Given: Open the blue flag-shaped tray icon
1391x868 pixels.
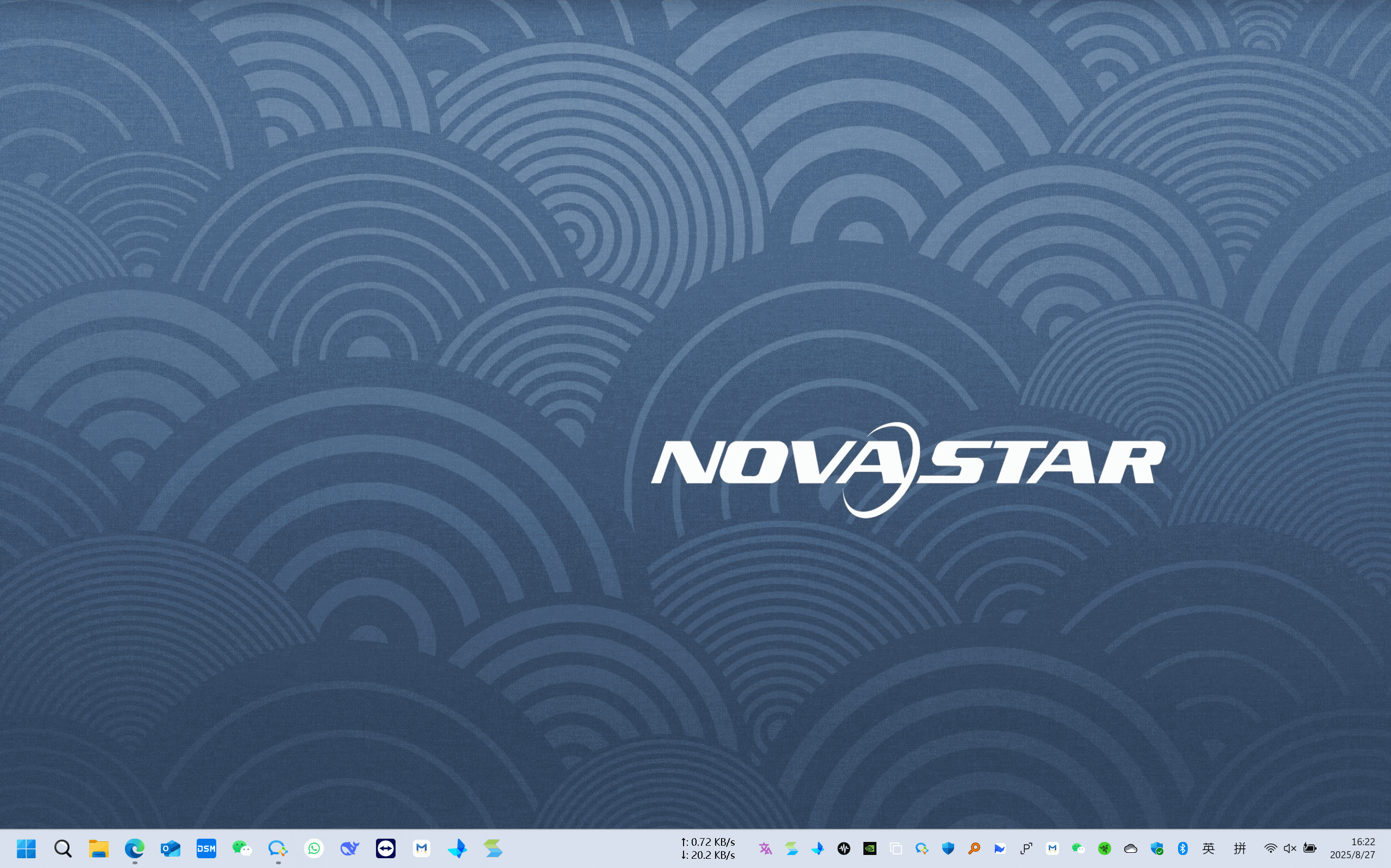Looking at the screenshot, I should coord(1000,848).
